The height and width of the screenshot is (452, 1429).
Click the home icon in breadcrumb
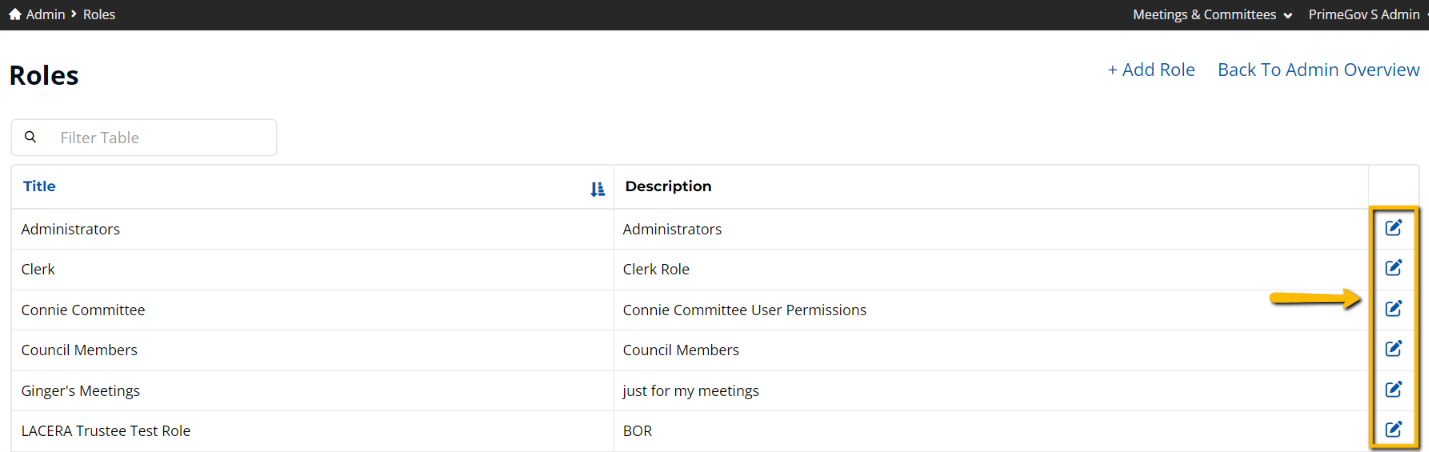coord(15,14)
